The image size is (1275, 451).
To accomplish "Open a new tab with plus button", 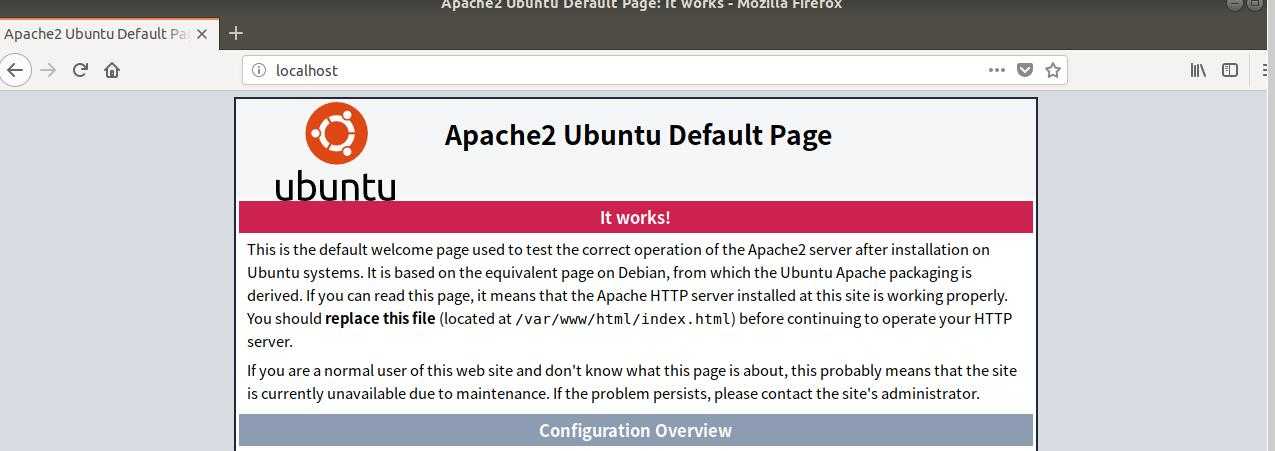I will point(236,33).
